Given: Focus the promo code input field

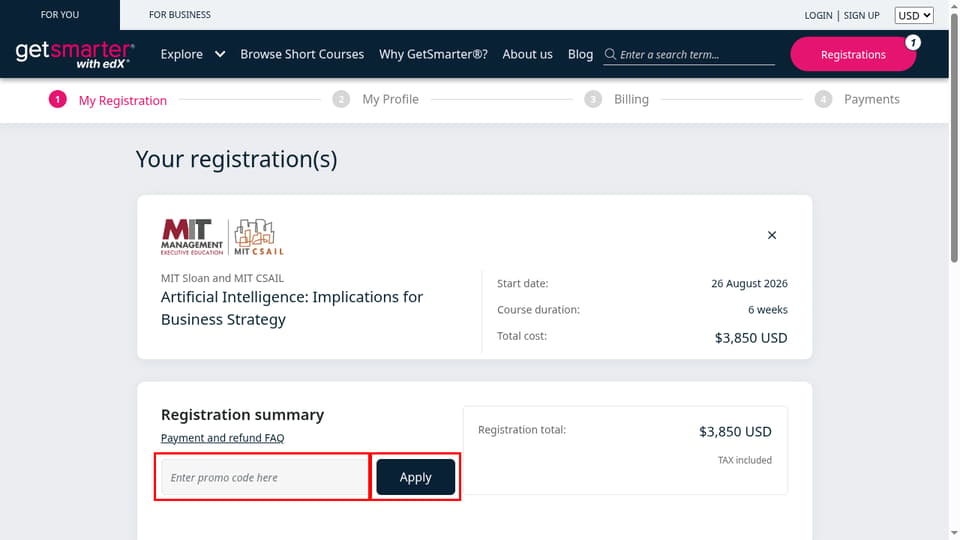Looking at the screenshot, I should (264, 477).
